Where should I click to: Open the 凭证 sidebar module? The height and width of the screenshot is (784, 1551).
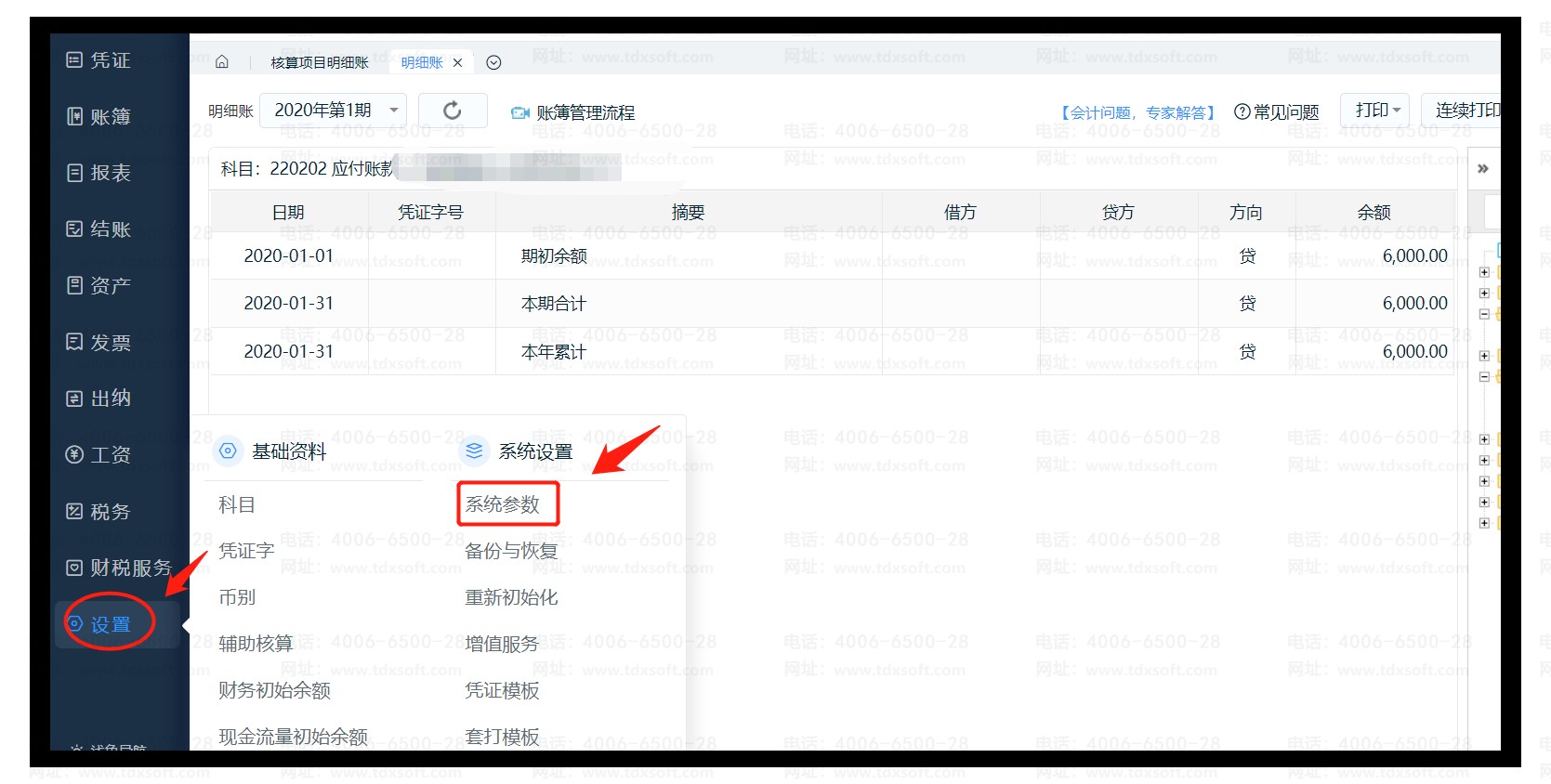pos(99,60)
